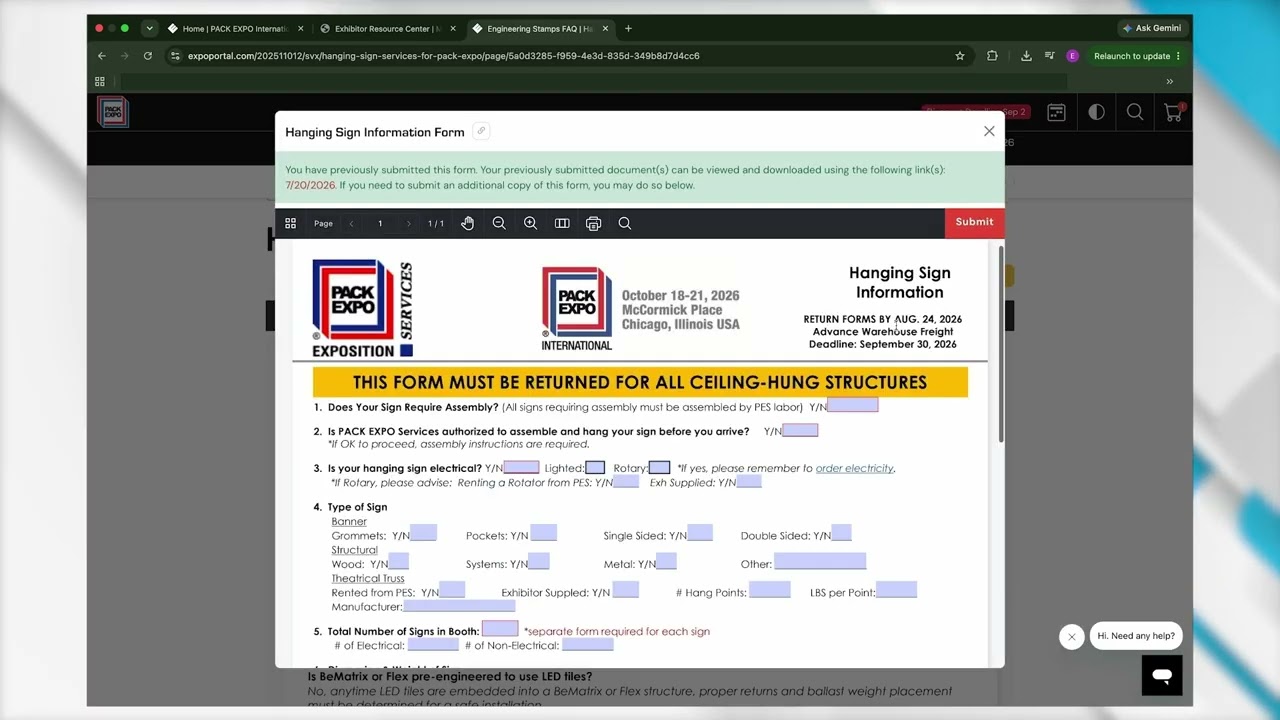The image size is (1280, 720).
Task: Fill in Renting a Rotator from PES field
Action: tap(626, 482)
